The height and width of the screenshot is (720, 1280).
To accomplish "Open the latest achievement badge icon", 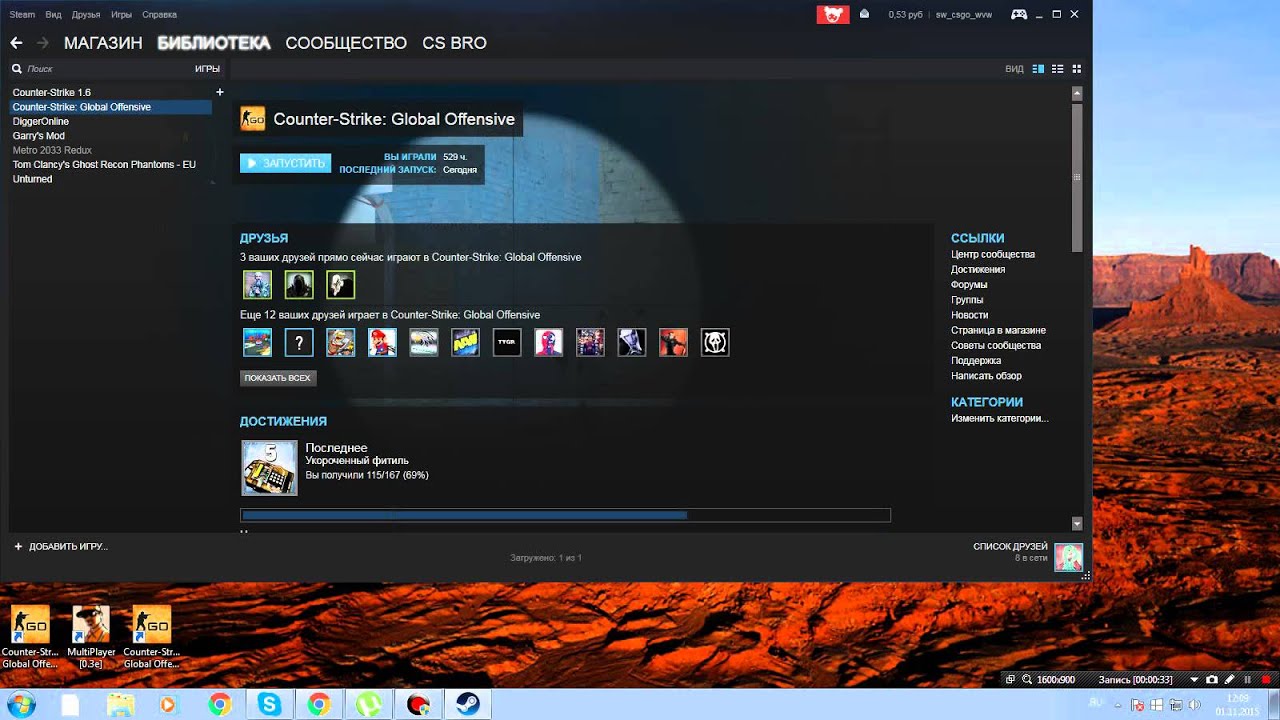I will (x=270, y=468).
